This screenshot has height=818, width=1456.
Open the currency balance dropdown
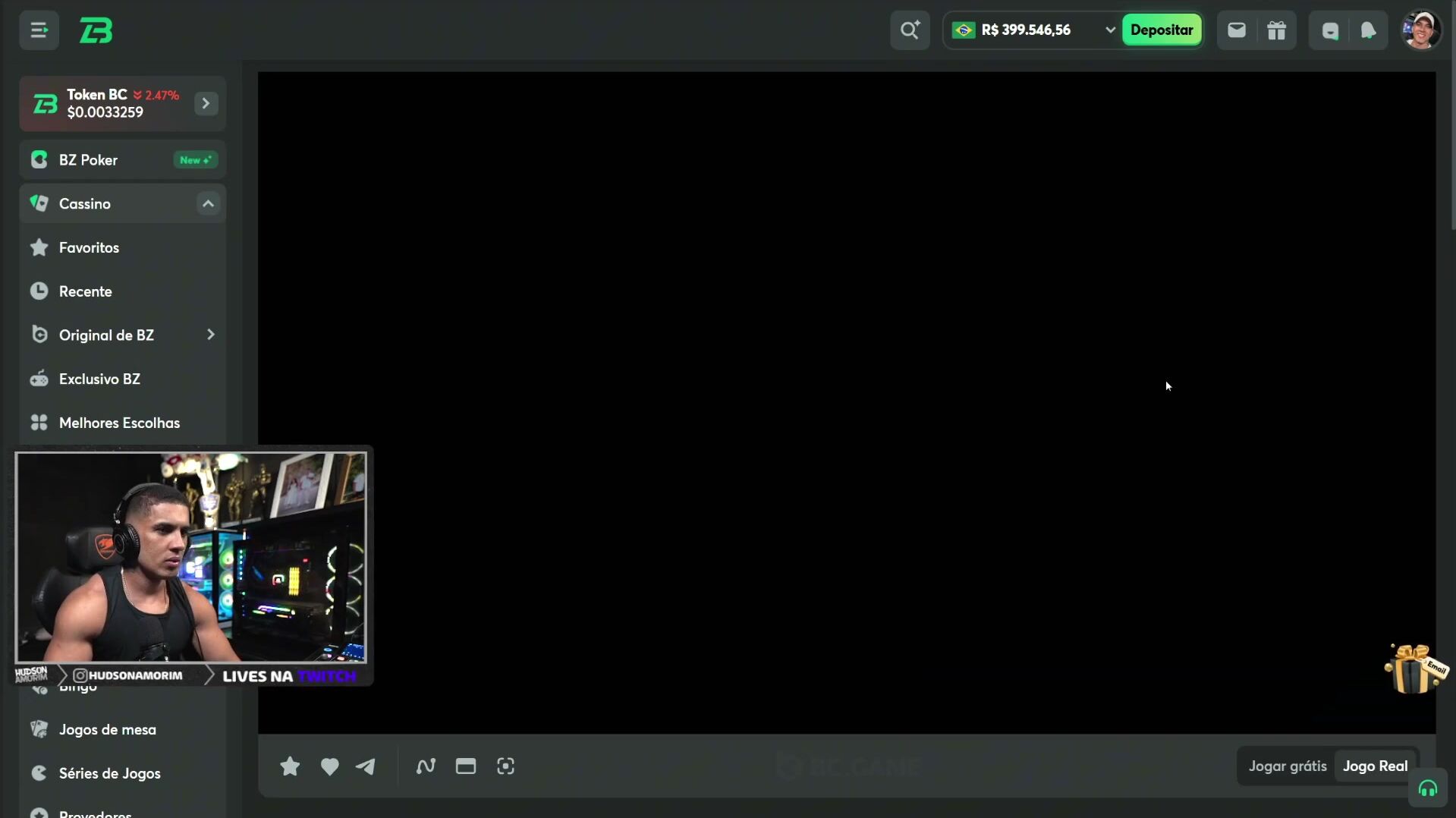(1109, 30)
